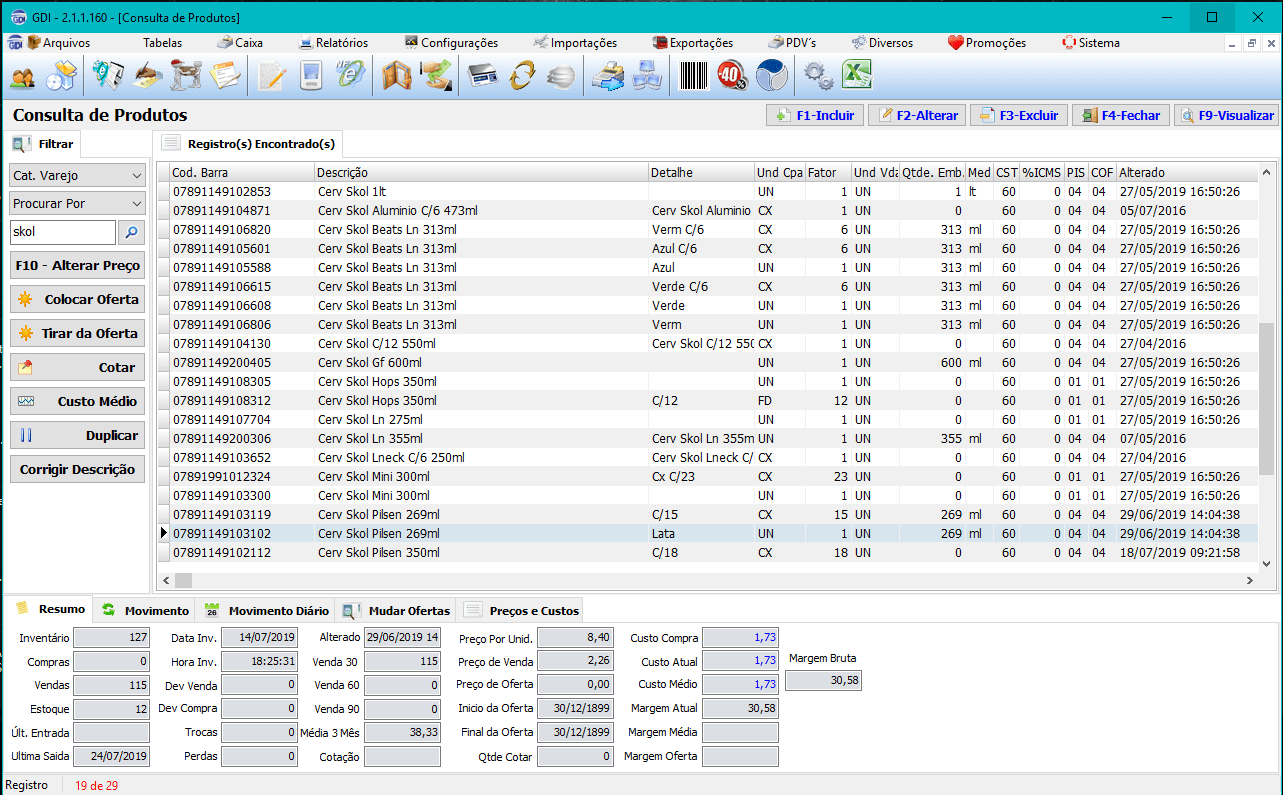Click the F3-Excluir button
The width and height of the screenshot is (1283, 795).
coord(1018,115)
